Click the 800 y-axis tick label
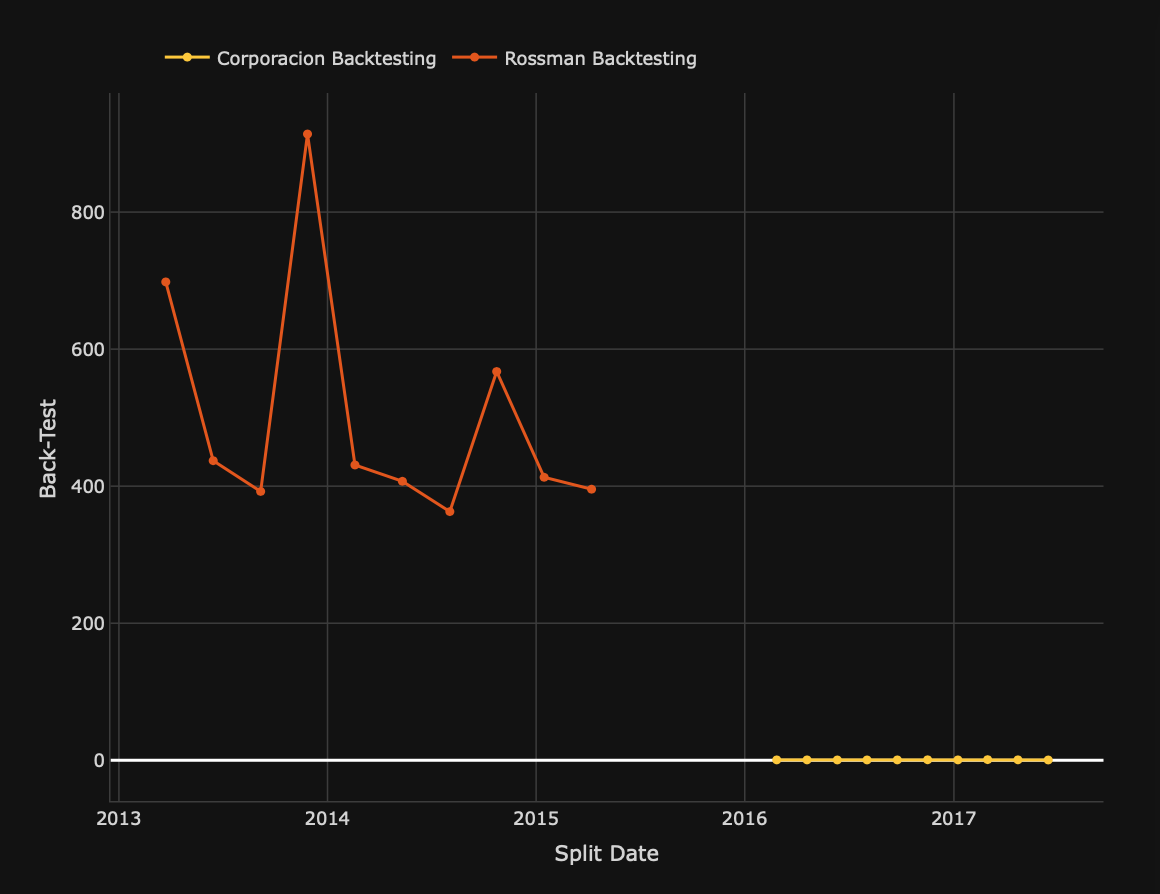1160x894 pixels. [88, 212]
